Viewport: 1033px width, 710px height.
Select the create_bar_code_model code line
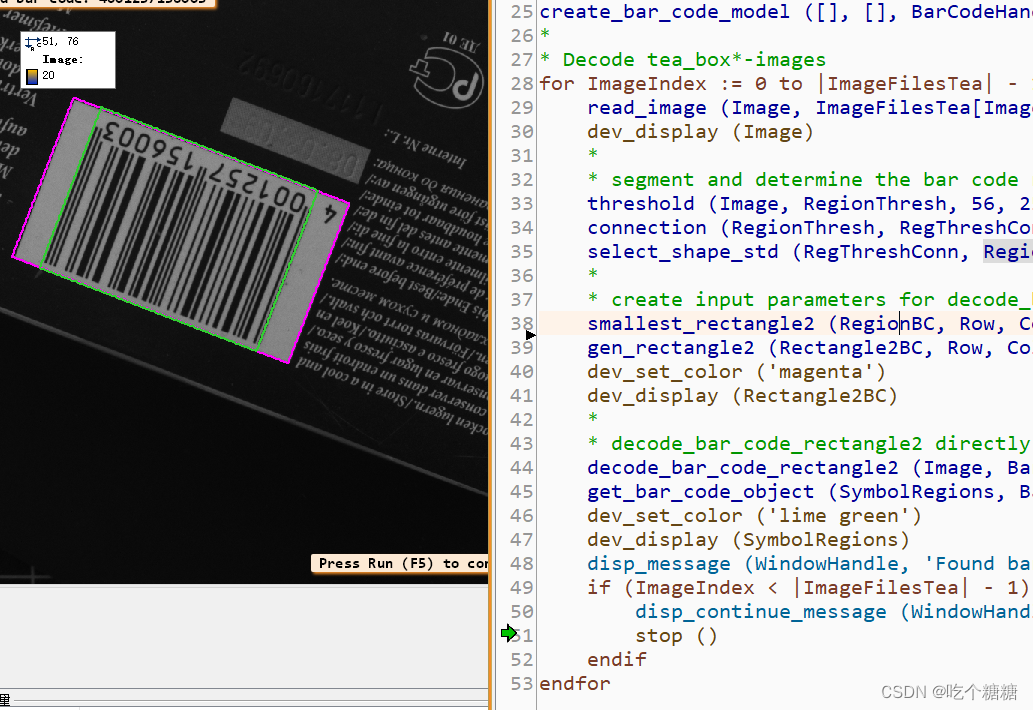tap(786, 12)
